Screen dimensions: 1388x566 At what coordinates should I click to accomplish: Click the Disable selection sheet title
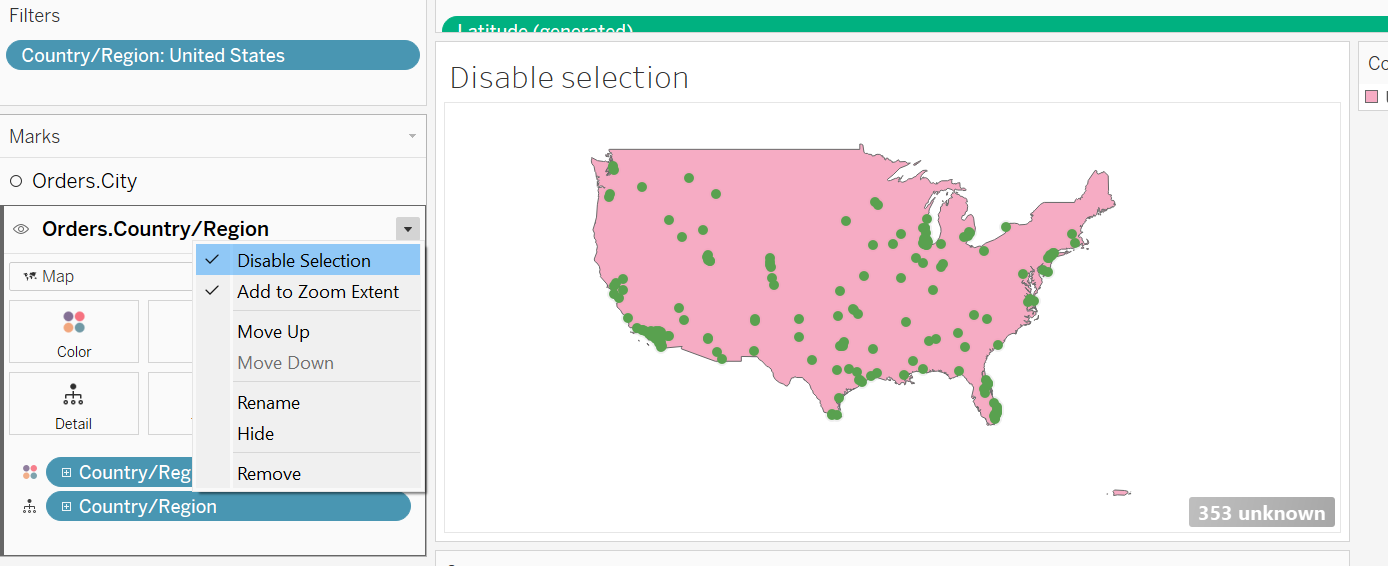pos(569,78)
